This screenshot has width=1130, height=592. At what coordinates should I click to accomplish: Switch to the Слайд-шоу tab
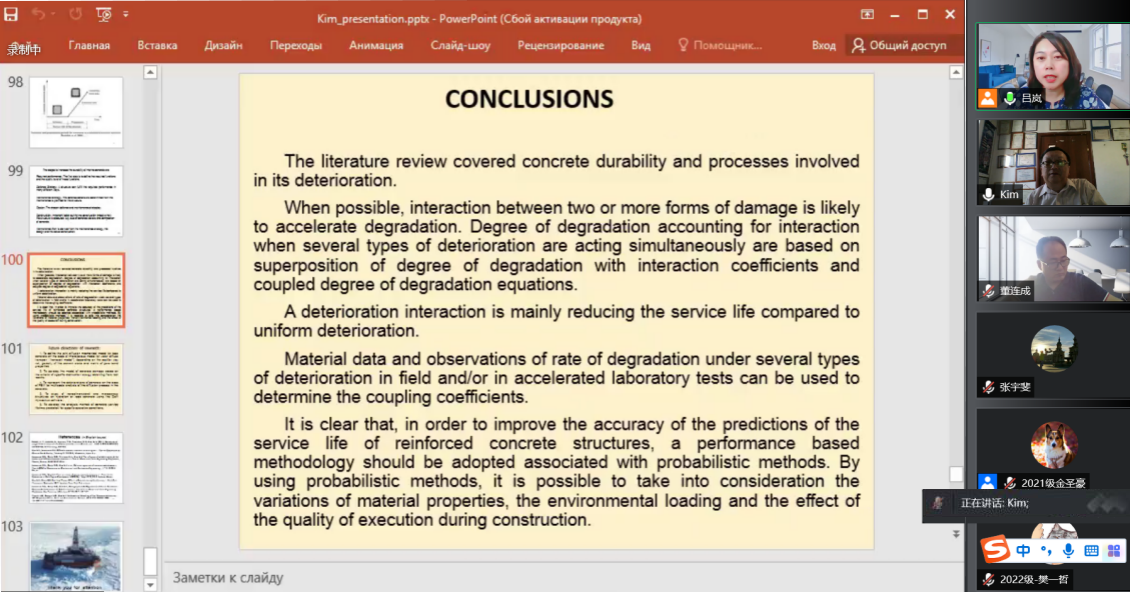tap(460, 45)
